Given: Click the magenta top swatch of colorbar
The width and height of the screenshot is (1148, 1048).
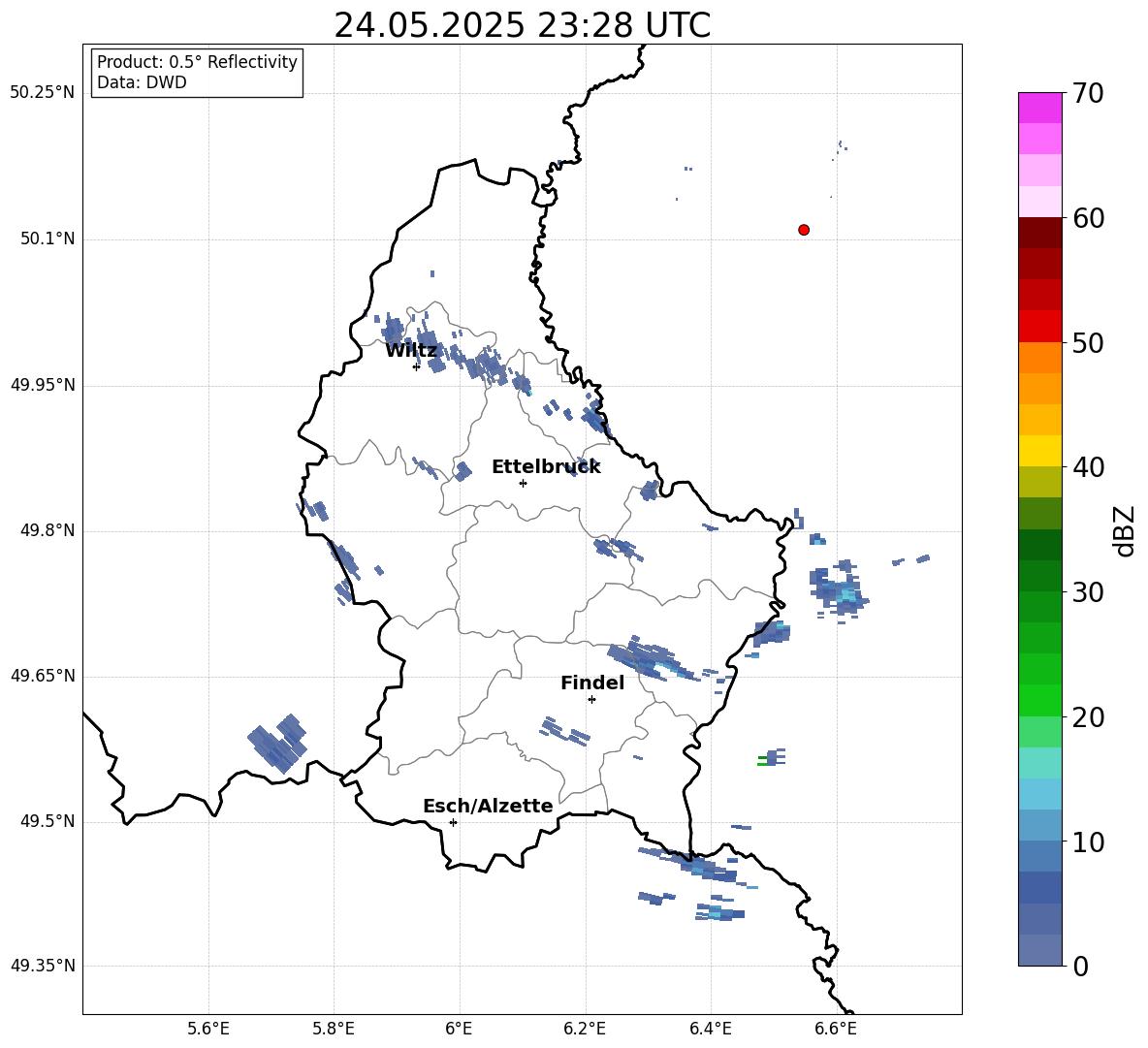Looking at the screenshot, I should click(x=1039, y=108).
